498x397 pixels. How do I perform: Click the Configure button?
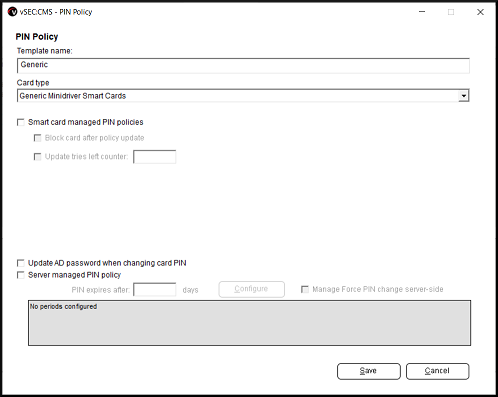click(x=251, y=289)
